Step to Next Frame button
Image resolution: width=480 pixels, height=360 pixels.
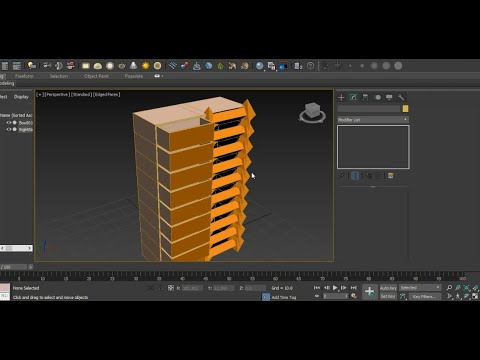(344, 288)
